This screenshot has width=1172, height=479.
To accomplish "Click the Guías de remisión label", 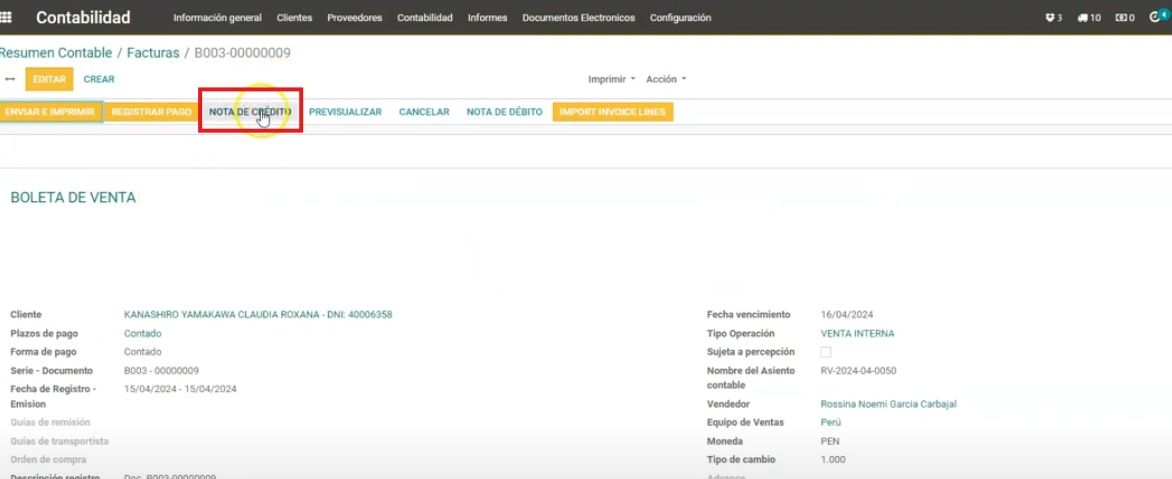I will [x=50, y=422].
